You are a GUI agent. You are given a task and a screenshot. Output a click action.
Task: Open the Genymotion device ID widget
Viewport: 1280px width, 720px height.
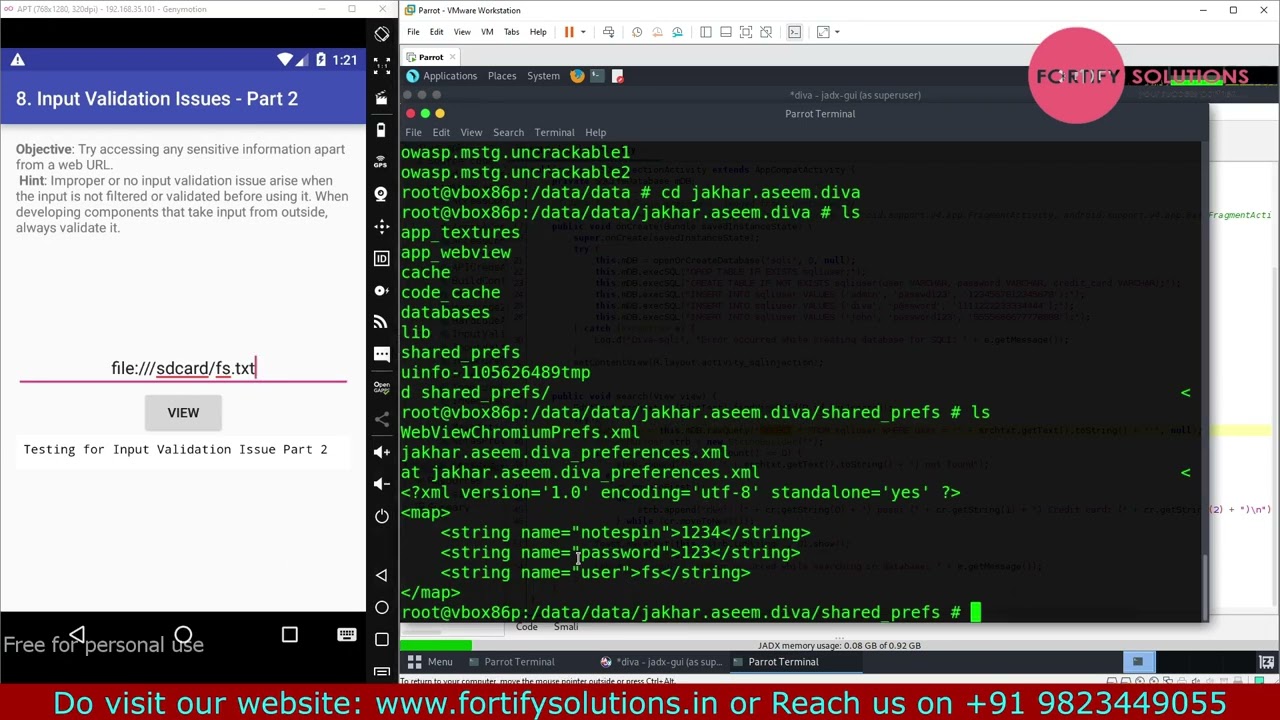coord(382,258)
